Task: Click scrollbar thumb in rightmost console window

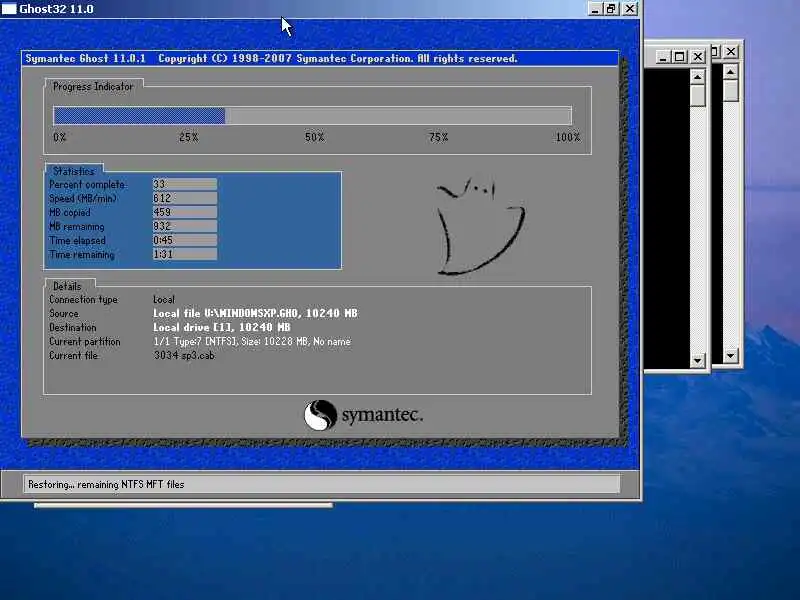Action: (731, 90)
